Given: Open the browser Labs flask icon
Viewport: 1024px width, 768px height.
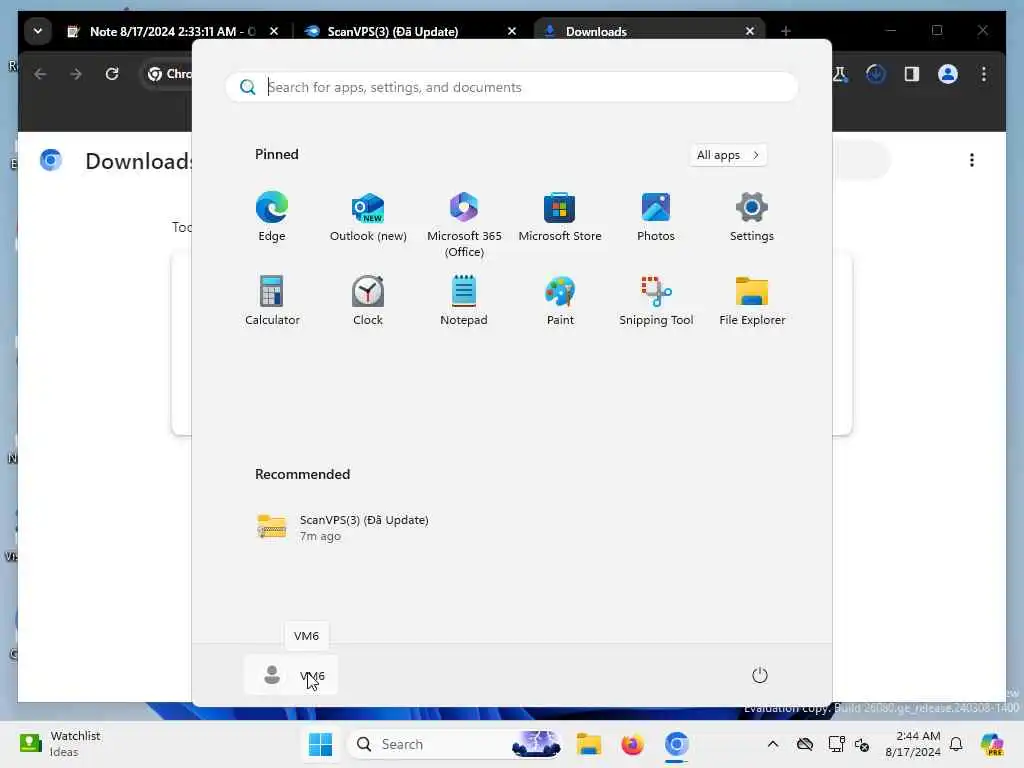Looking at the screenshot, I should click(840, 74).
